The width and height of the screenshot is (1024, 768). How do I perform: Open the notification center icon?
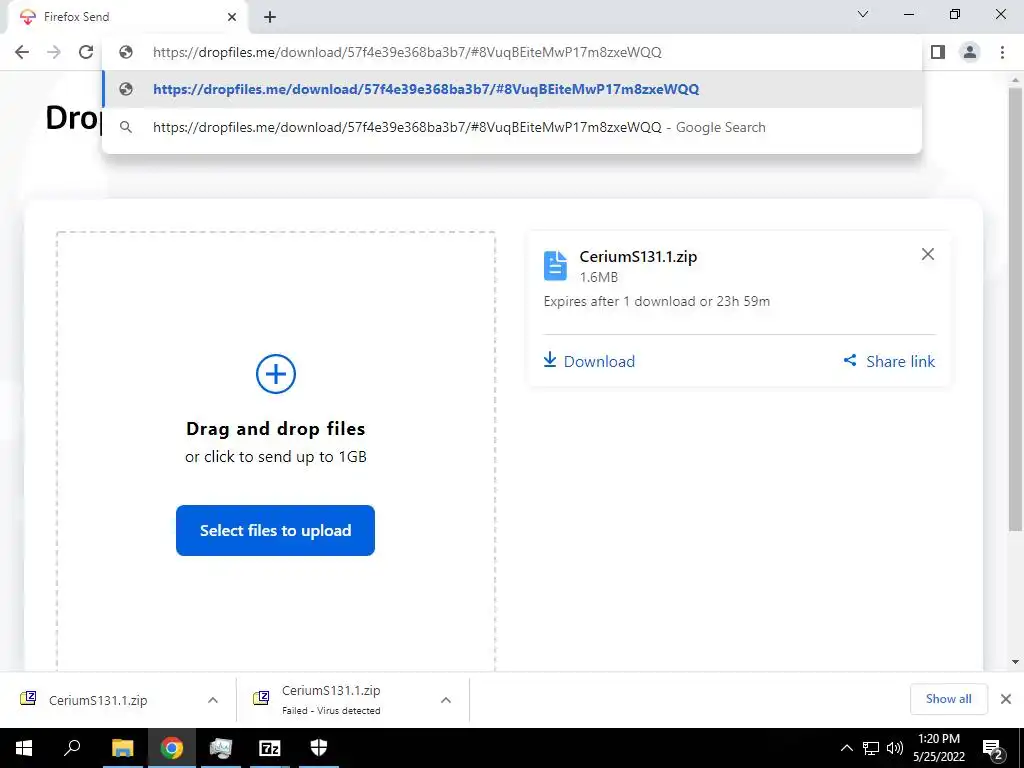tap(992, 749)
